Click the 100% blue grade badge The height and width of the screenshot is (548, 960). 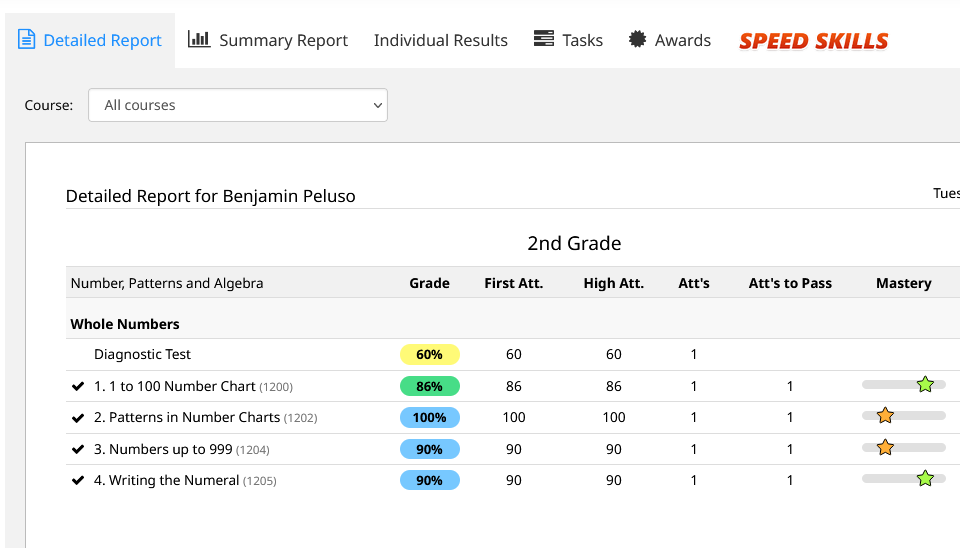click(x=429, y=417)
